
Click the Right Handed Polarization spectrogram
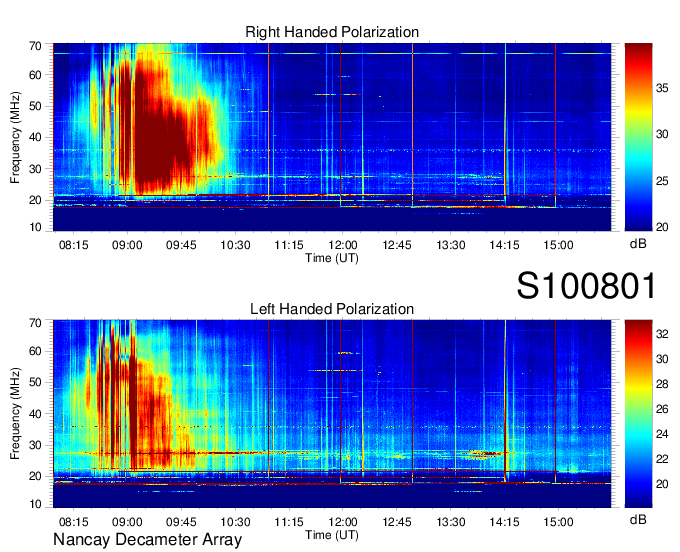(332, 137)
